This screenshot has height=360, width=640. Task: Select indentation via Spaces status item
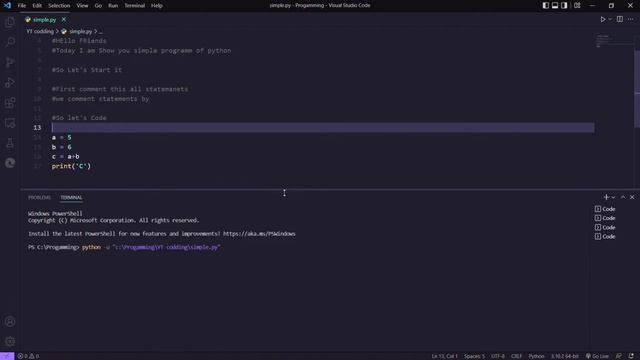tap(474, 356)
